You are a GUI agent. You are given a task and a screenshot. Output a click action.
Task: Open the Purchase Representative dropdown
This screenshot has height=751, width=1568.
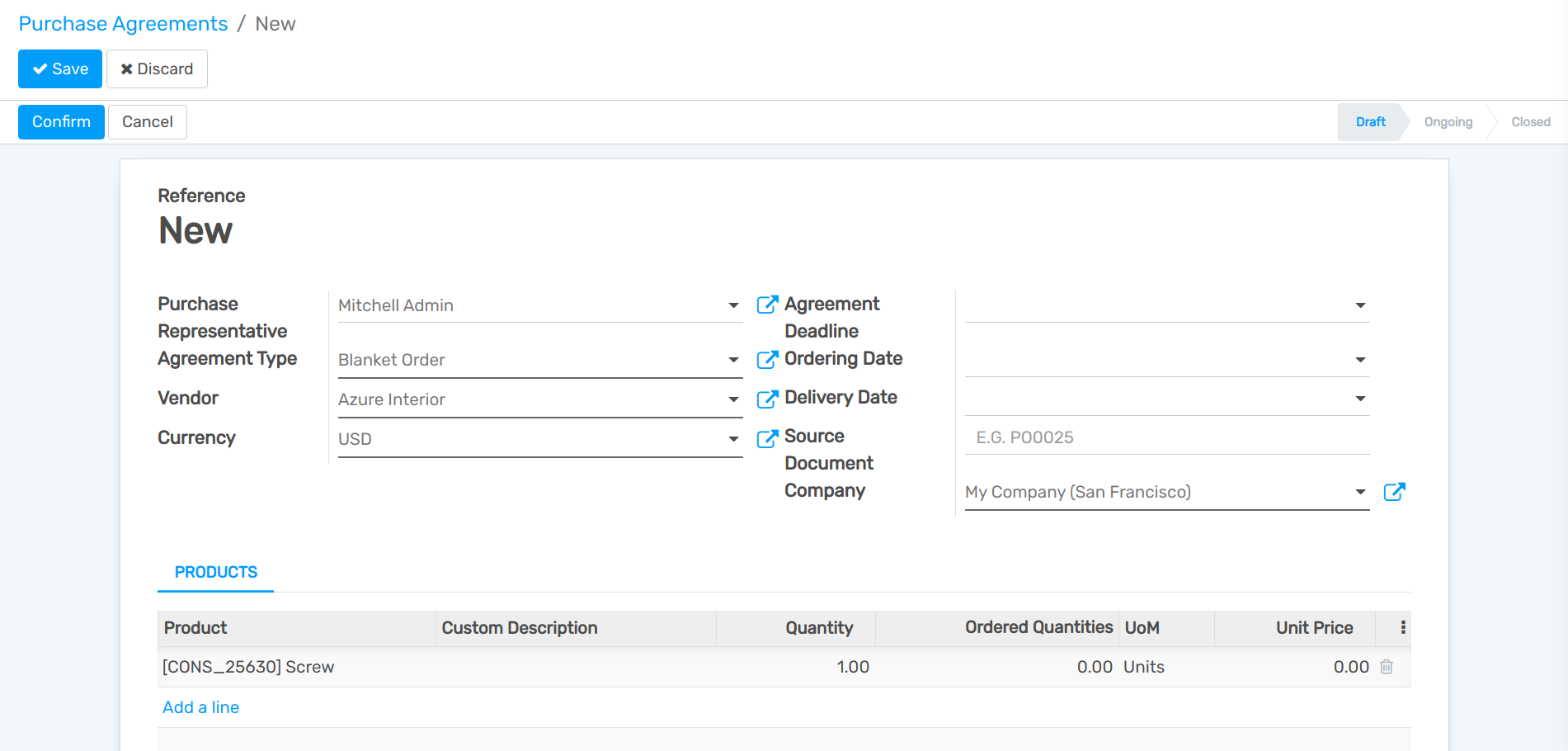(x=732, y=304)
